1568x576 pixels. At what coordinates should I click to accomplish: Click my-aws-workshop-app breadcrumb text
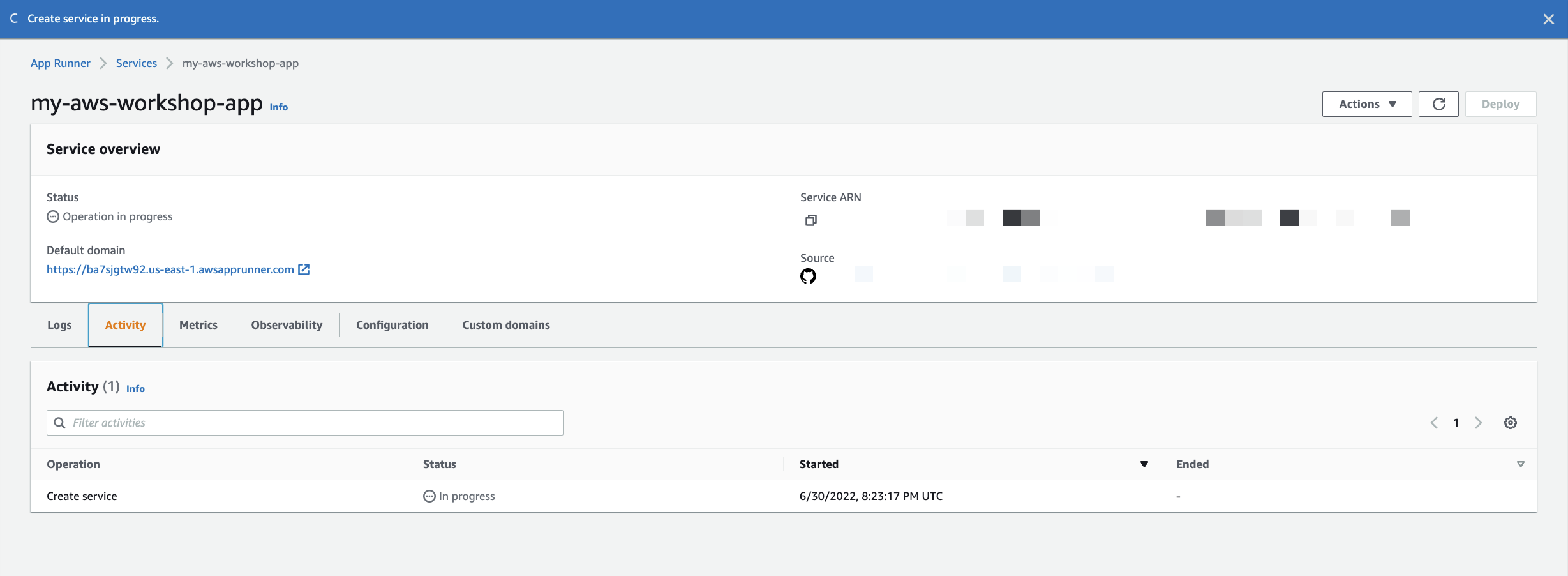click(241, 63)
